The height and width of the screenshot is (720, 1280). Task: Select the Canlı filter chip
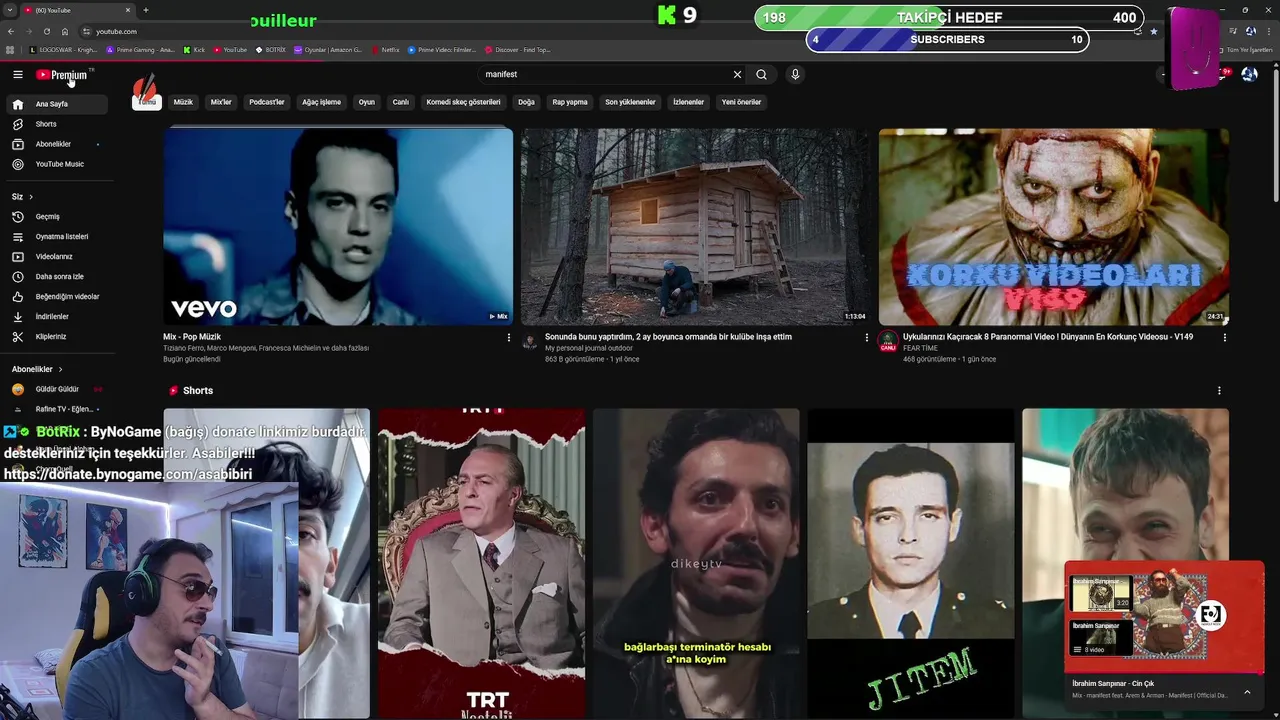tap(401, 102)
